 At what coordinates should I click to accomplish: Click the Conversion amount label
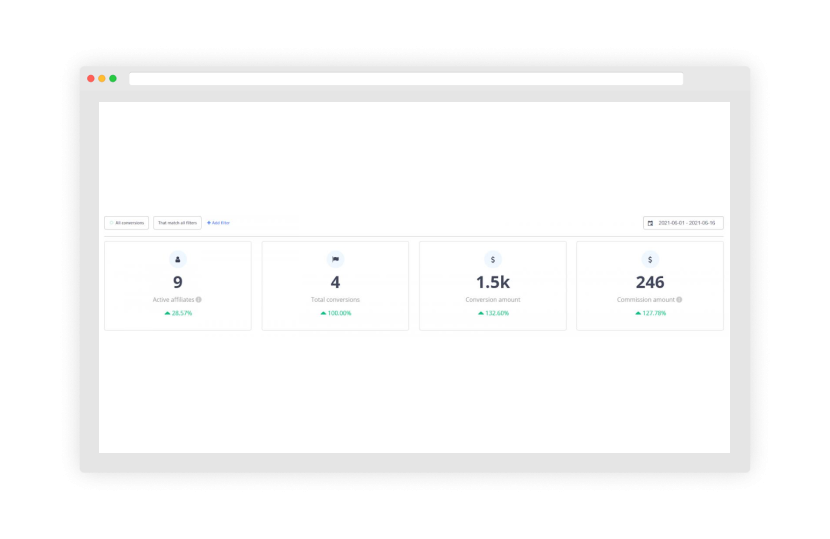493,299
